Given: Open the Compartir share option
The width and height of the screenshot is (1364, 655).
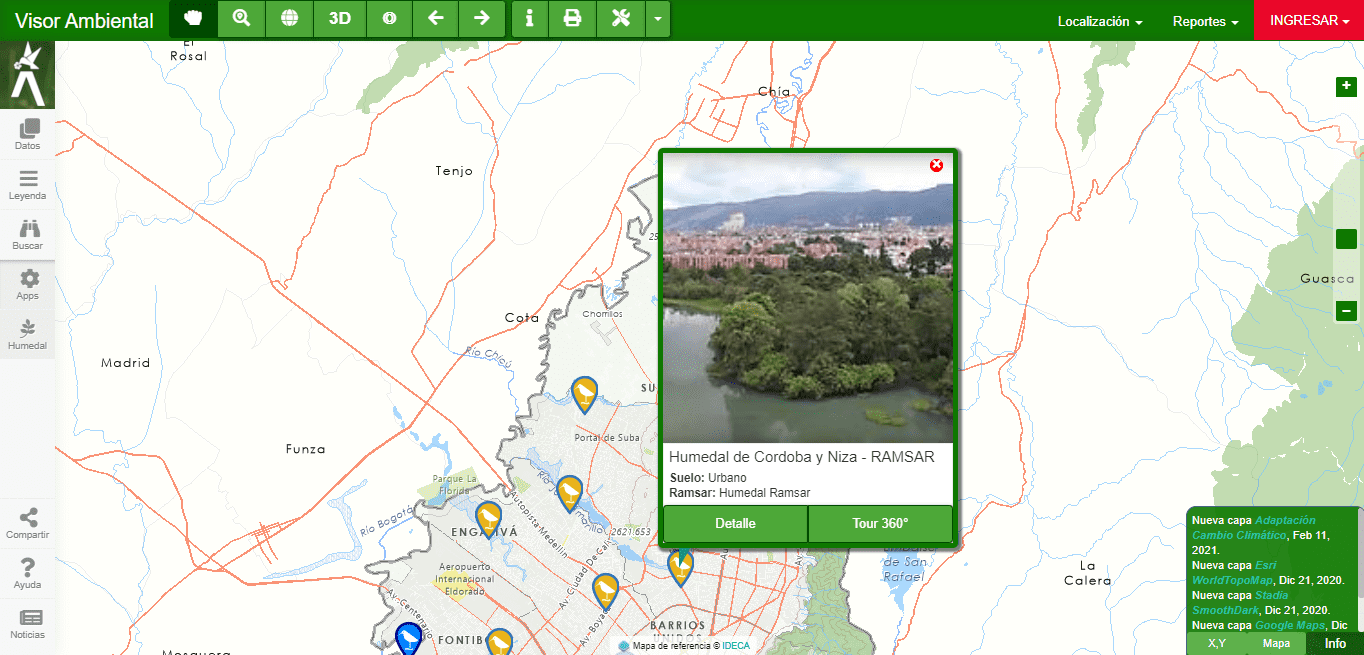Looking at the screenshot, I should click(28, 523).
